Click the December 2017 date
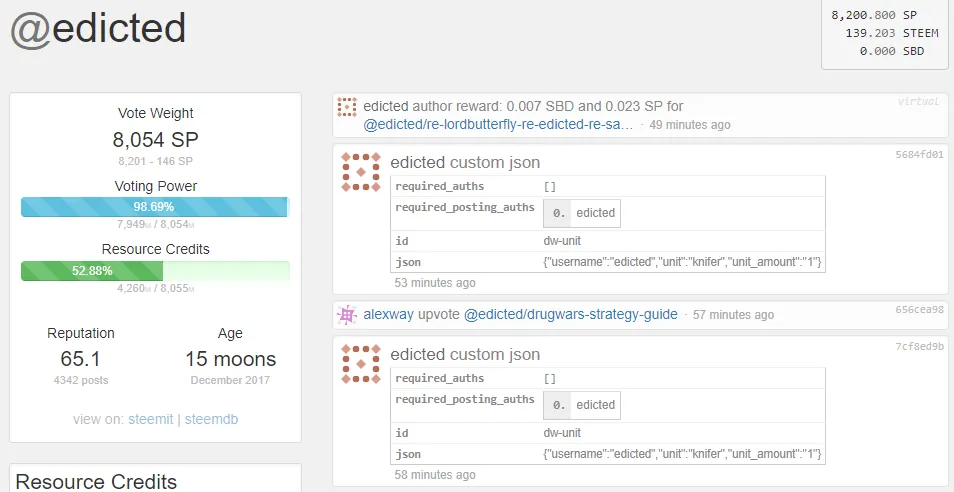The image size is (954, 492). click(x=230, y=381)
